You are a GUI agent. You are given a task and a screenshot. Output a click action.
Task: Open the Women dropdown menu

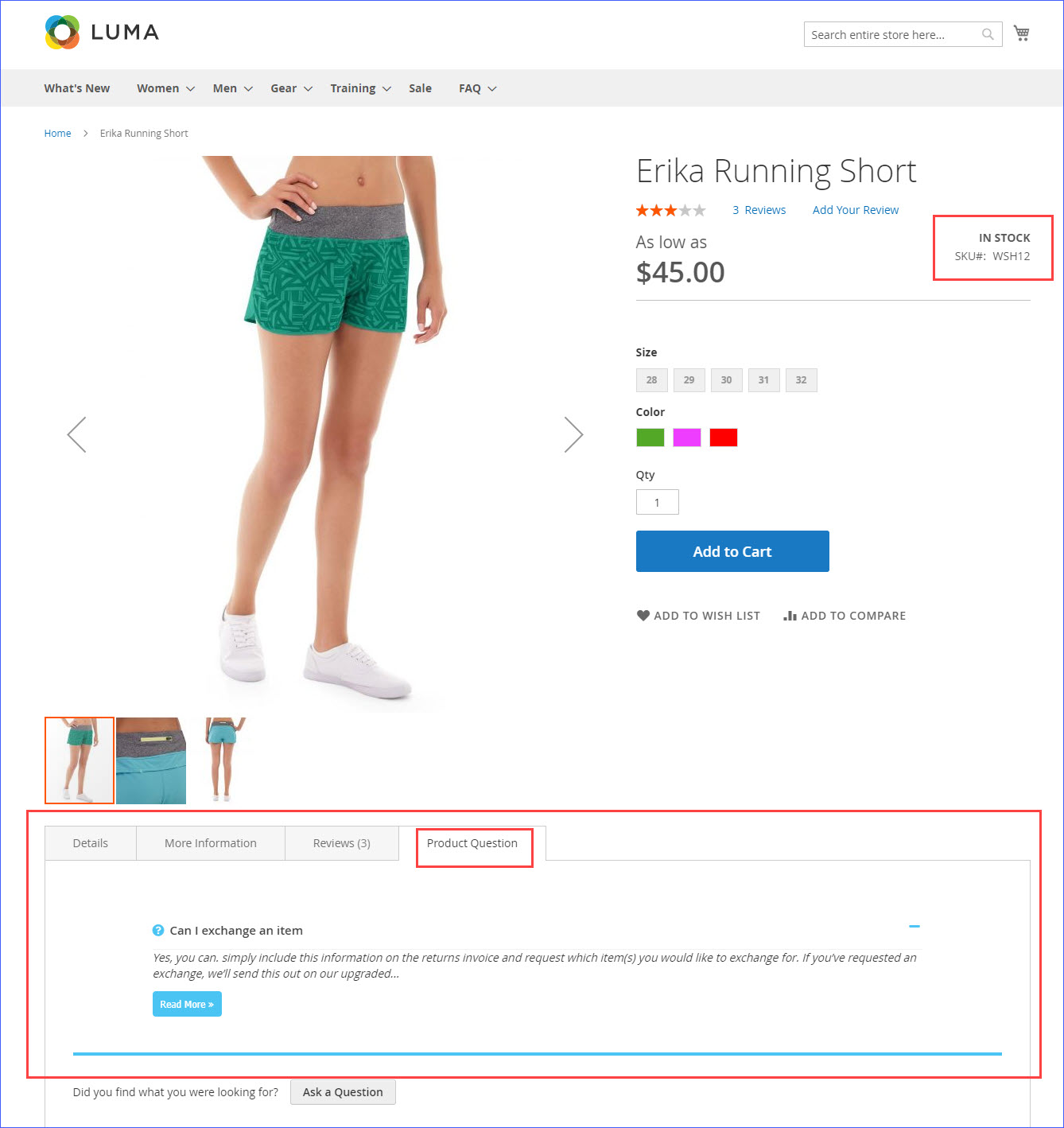click(x=157, y=88)
